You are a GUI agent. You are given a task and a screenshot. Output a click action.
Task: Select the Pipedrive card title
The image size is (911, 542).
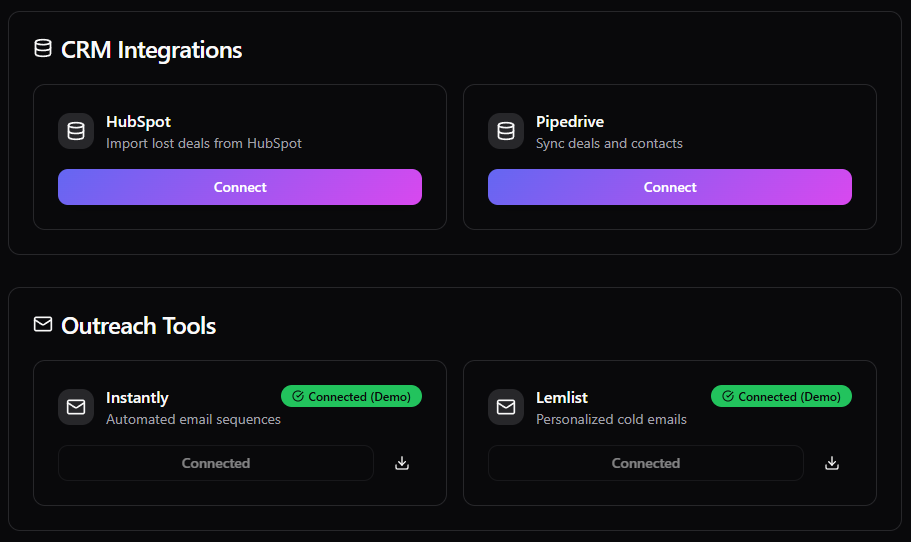click(x=571, y=122)
